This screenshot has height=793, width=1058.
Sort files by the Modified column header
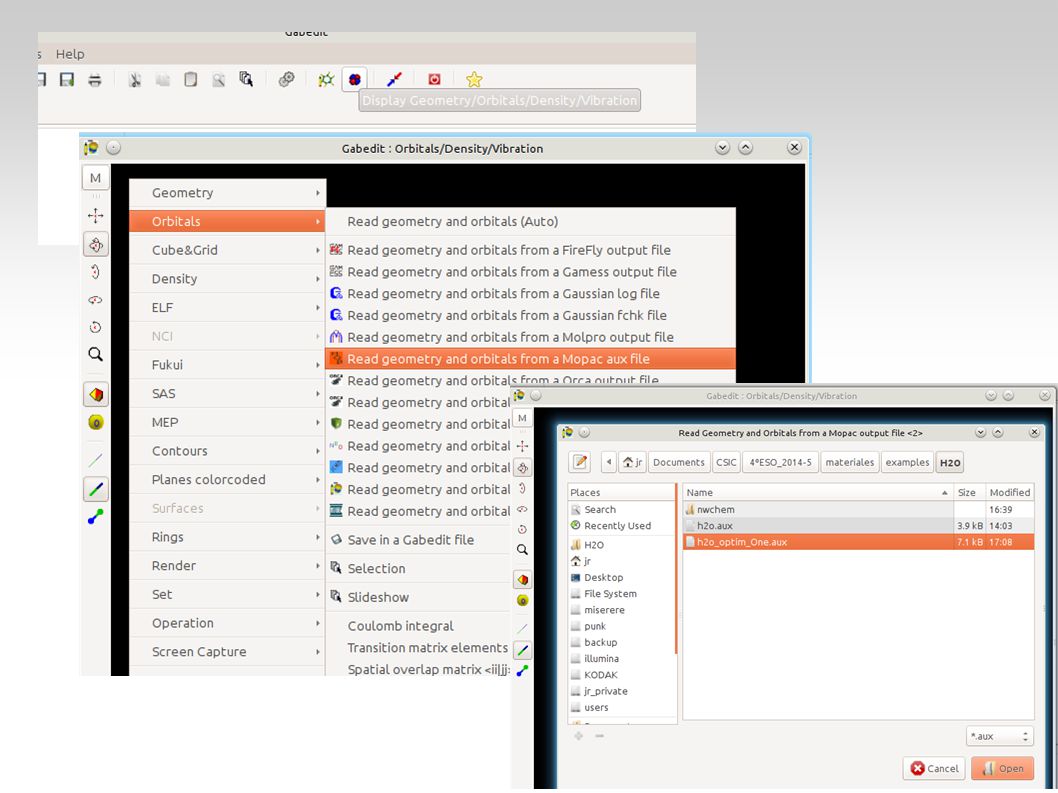(1009, 493)
